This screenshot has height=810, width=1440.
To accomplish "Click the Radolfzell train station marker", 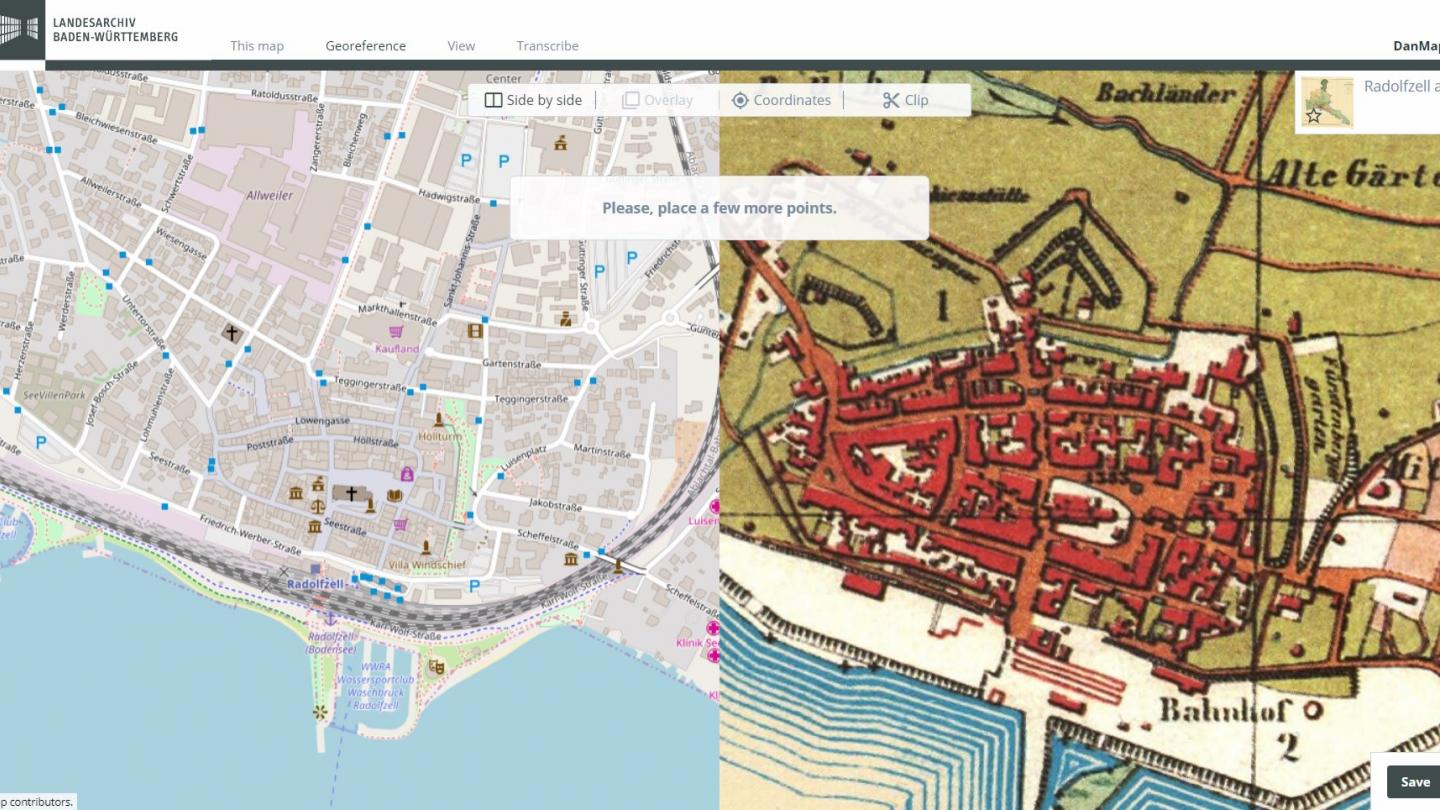I will click(x=315, y=569).
